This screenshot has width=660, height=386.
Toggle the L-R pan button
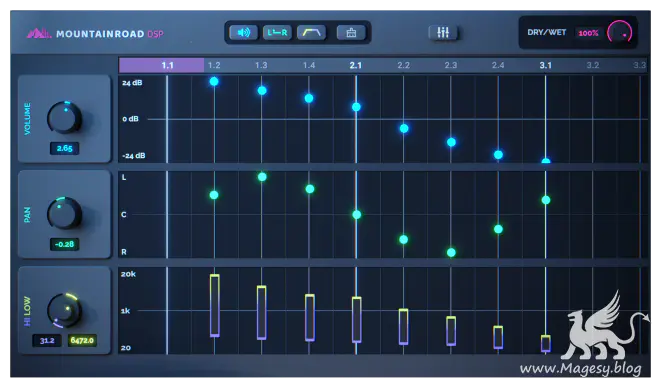[277, 32]
